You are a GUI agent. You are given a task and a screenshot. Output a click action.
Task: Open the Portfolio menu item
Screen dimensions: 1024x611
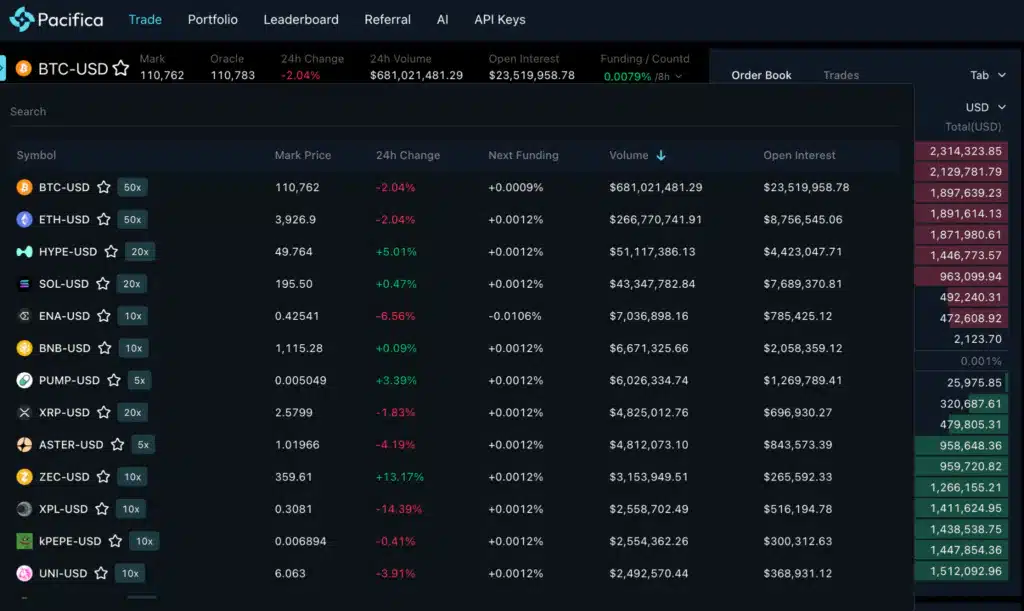213,19
